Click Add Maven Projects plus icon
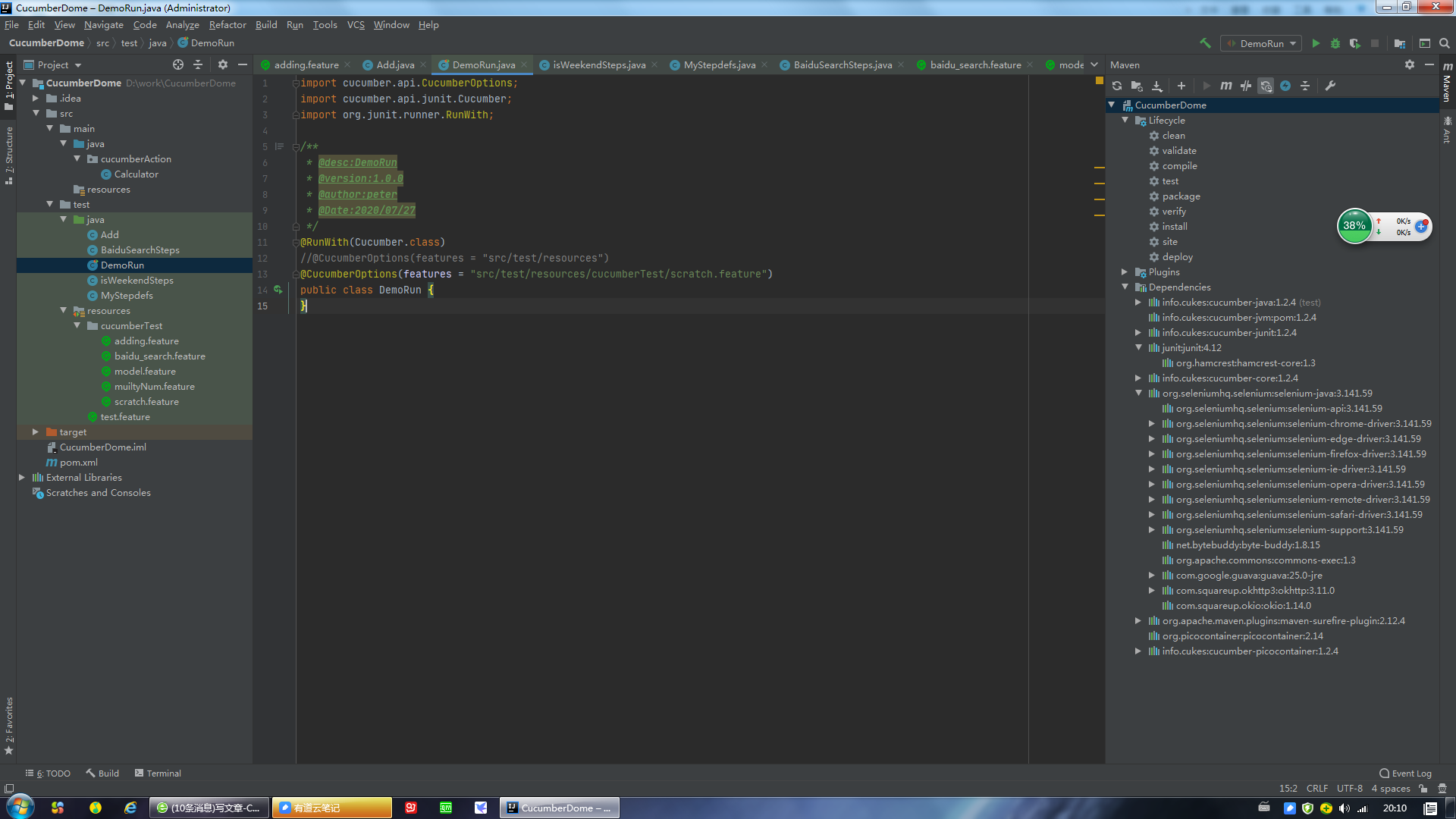 click(x=1181, y=86)
